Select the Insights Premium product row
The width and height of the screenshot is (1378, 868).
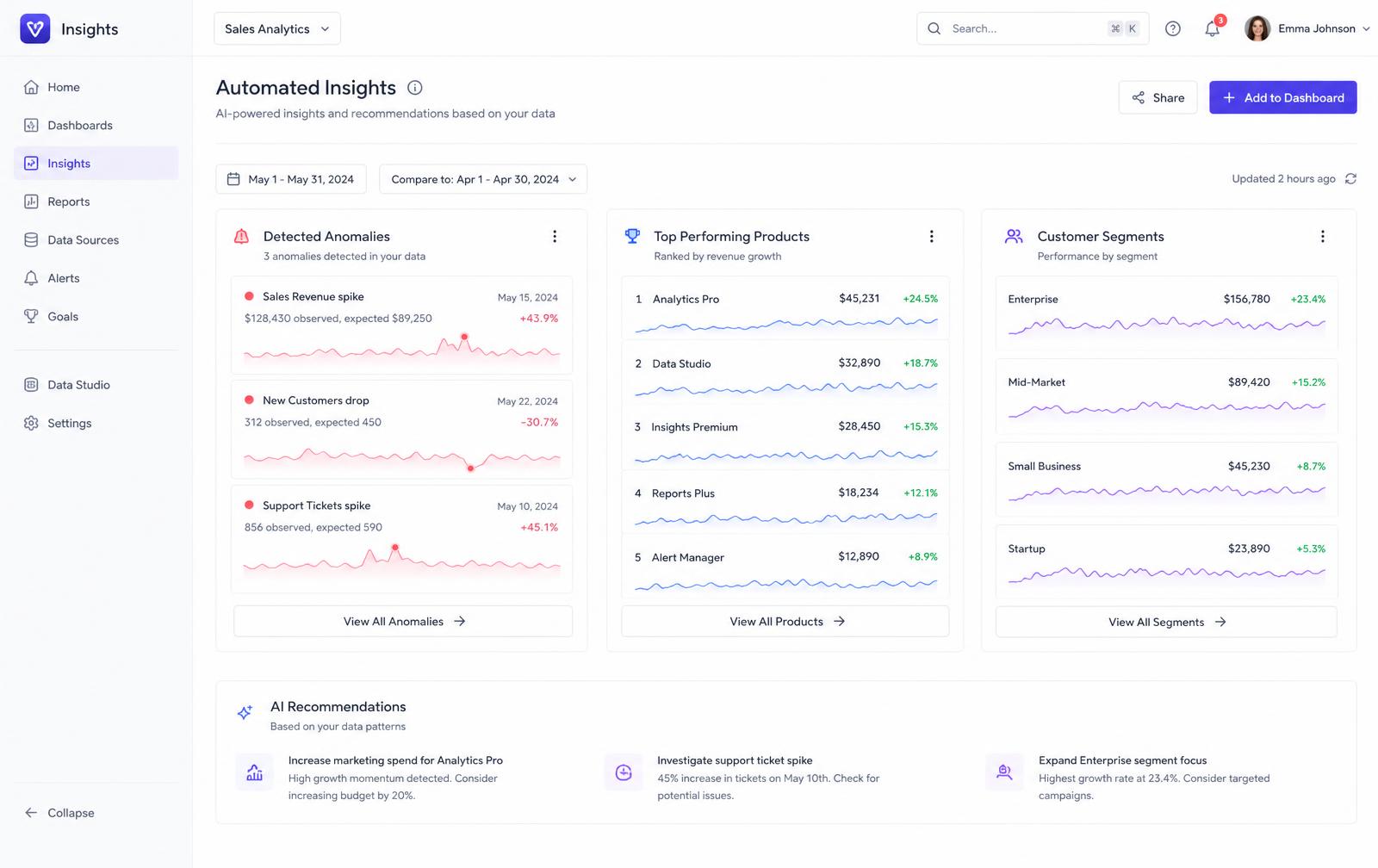[785, 437]
